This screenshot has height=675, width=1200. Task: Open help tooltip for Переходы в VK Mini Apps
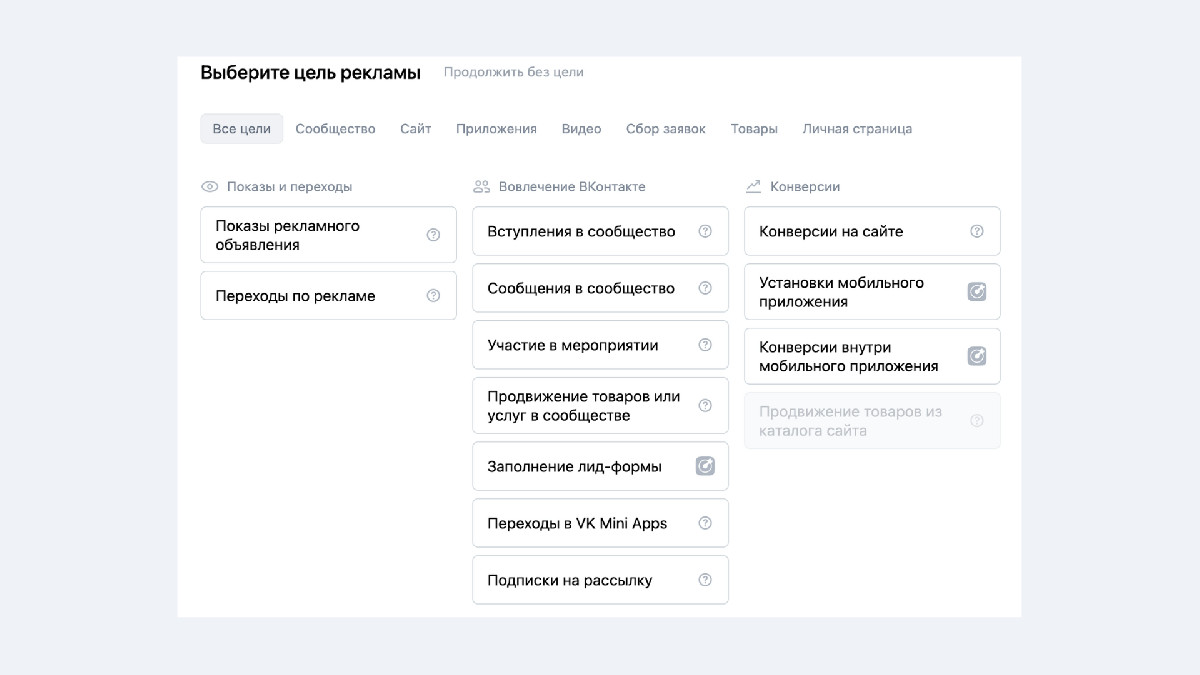pos(705,523)
